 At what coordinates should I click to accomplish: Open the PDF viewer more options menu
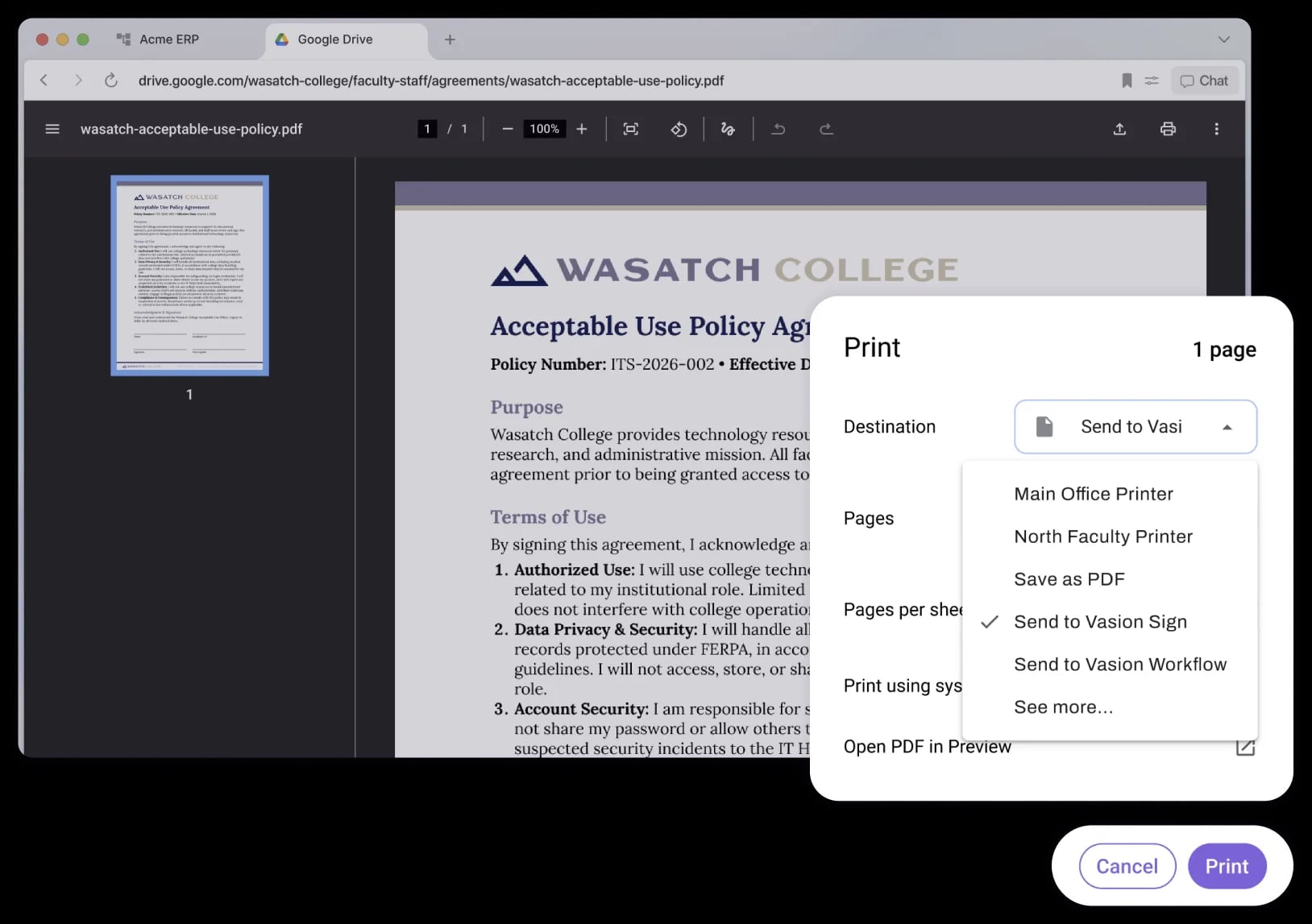(1216, 129)
